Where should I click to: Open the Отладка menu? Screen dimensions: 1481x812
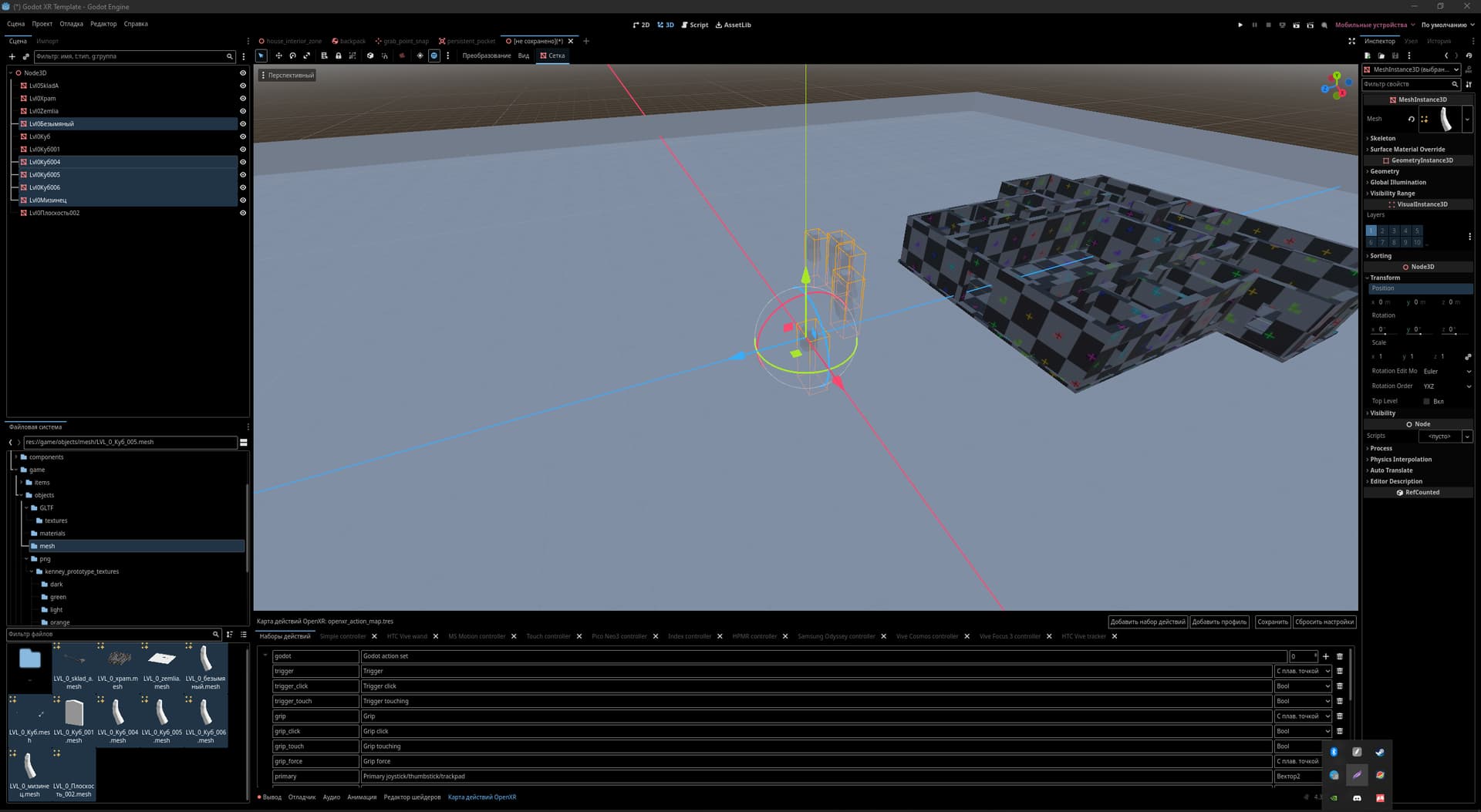71,24
